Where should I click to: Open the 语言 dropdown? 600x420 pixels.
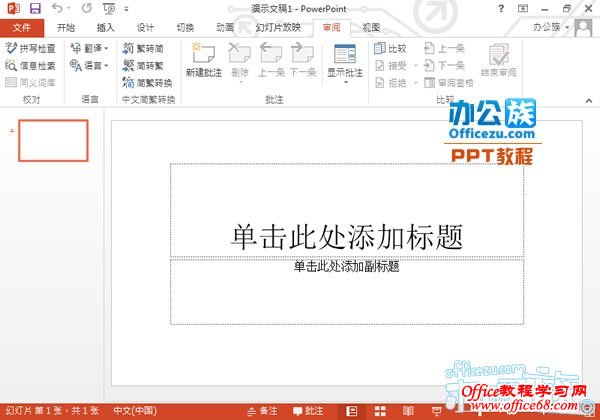tap(90, 65)
